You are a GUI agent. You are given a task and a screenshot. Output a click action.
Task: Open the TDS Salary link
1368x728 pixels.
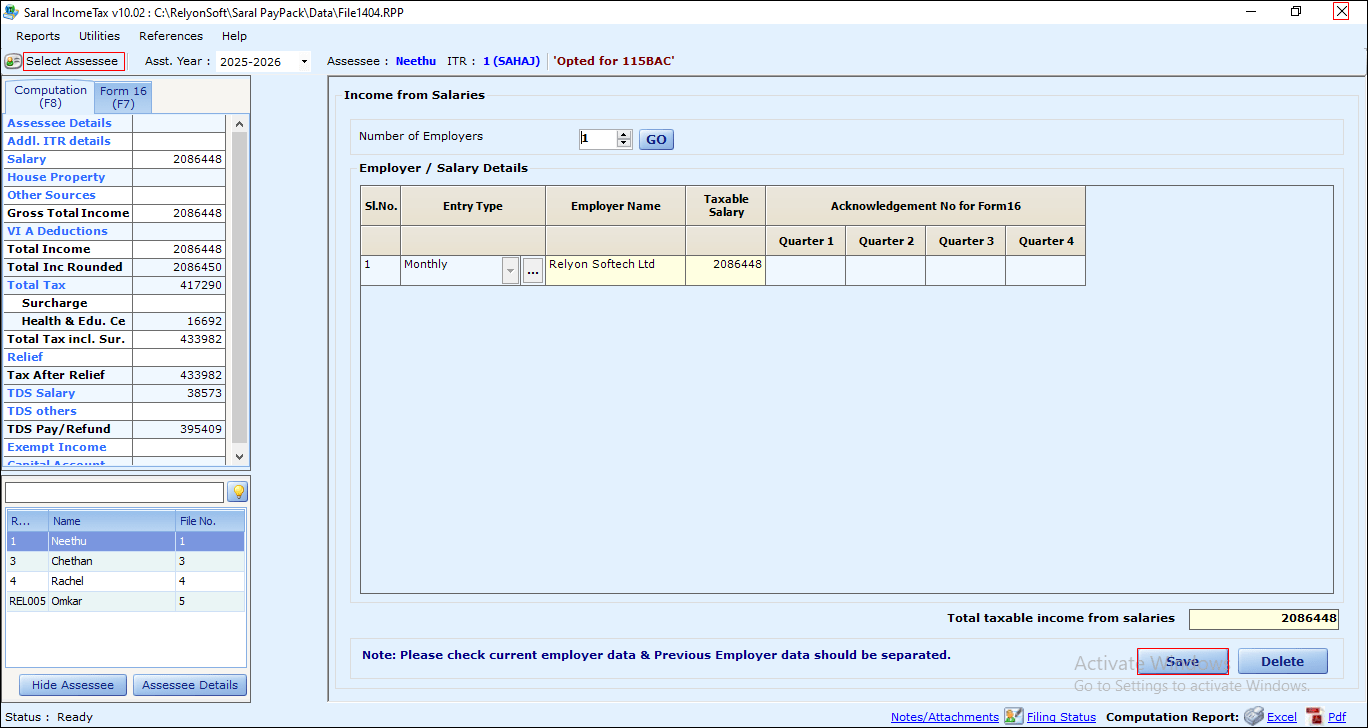[41, 393]
